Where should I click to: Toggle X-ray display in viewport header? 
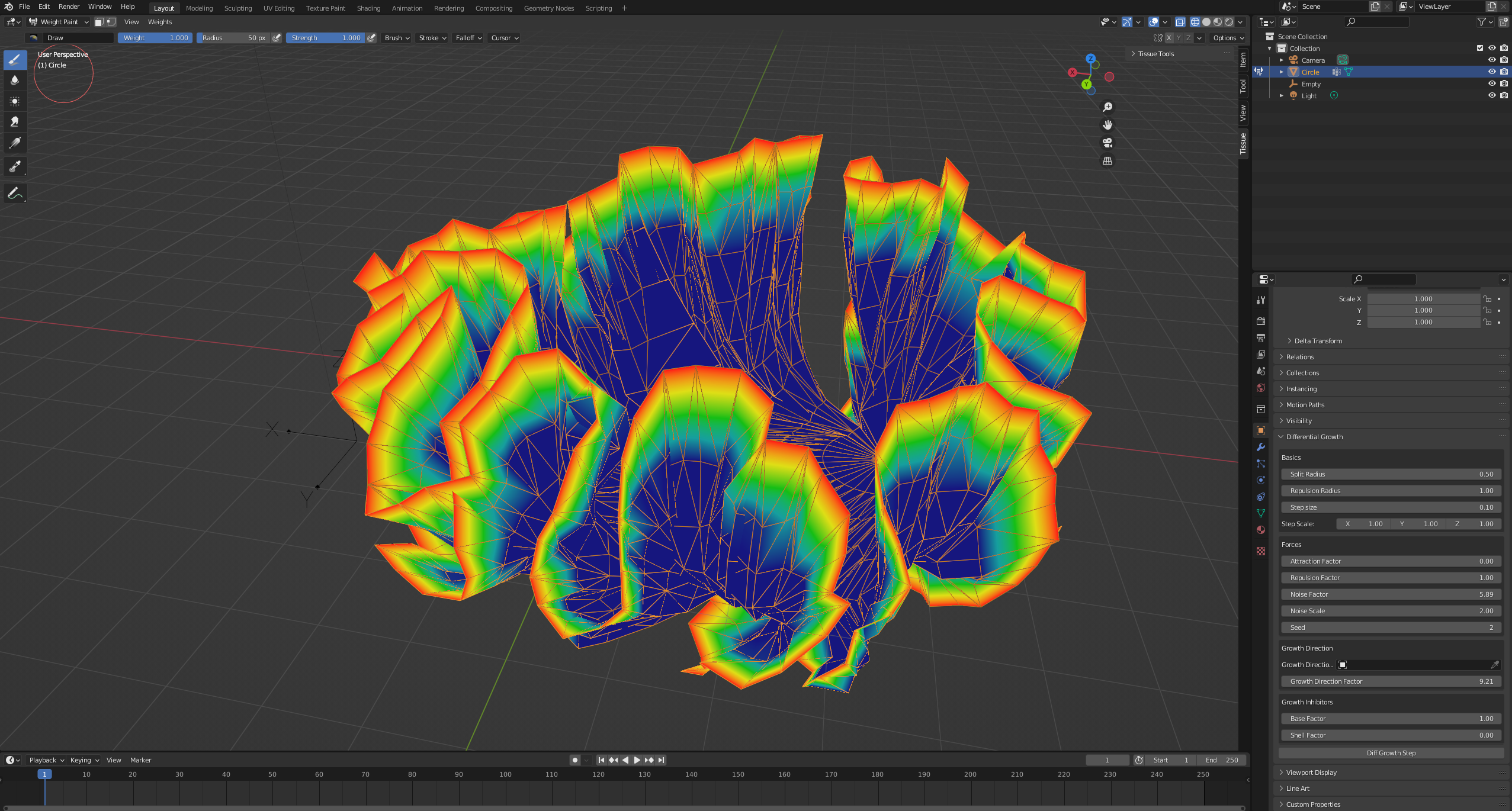pos(1180,22)
